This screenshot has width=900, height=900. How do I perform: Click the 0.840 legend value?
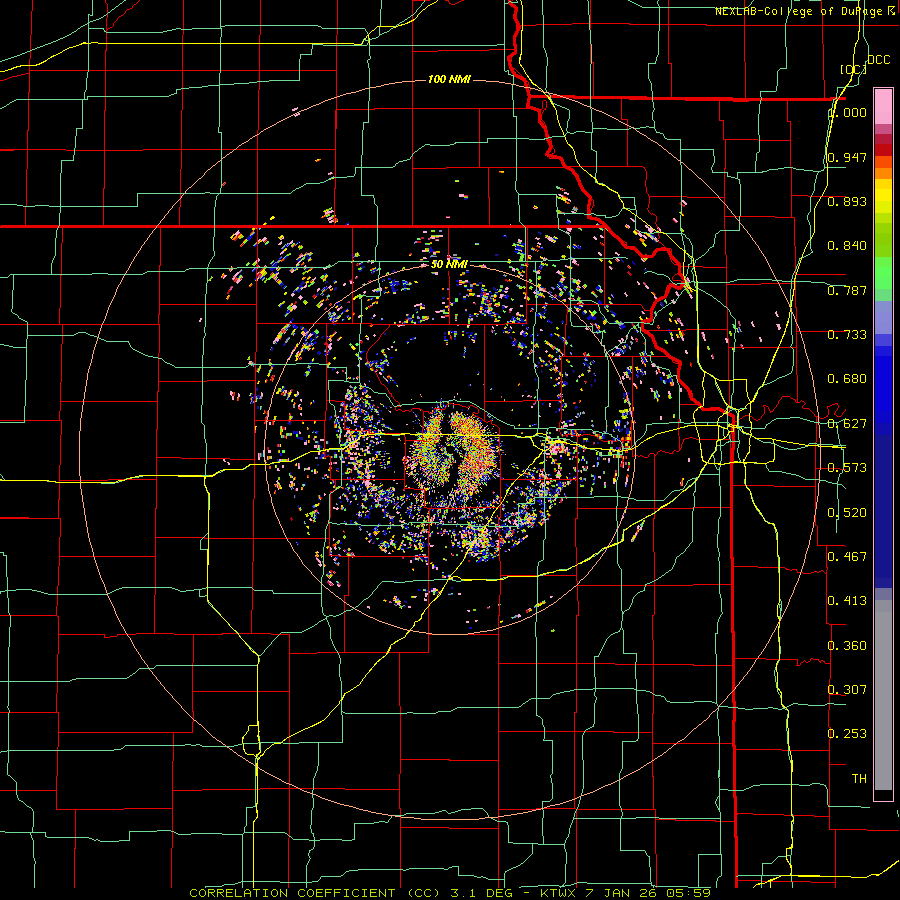tap(847, 246)
